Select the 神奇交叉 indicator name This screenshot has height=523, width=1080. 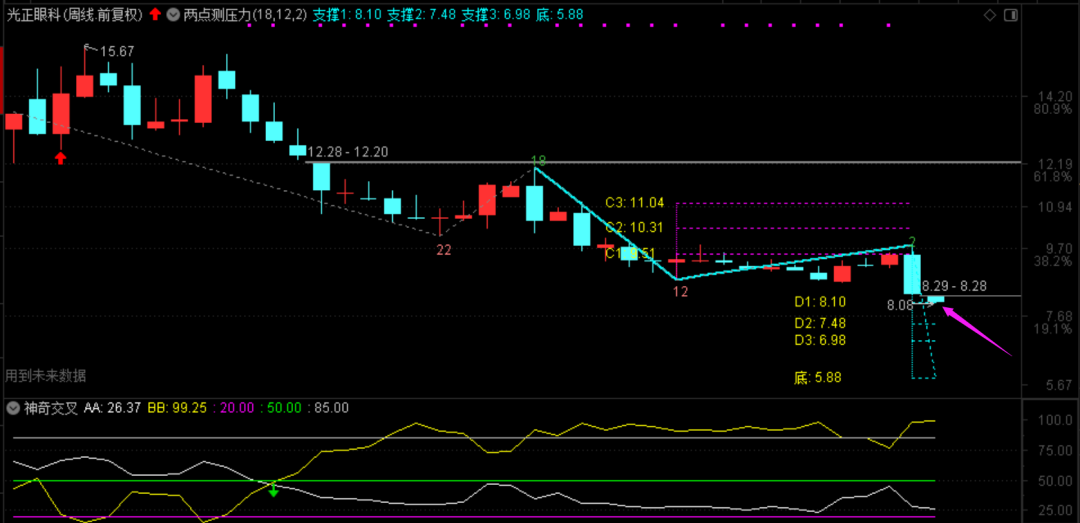pos(51,408)
